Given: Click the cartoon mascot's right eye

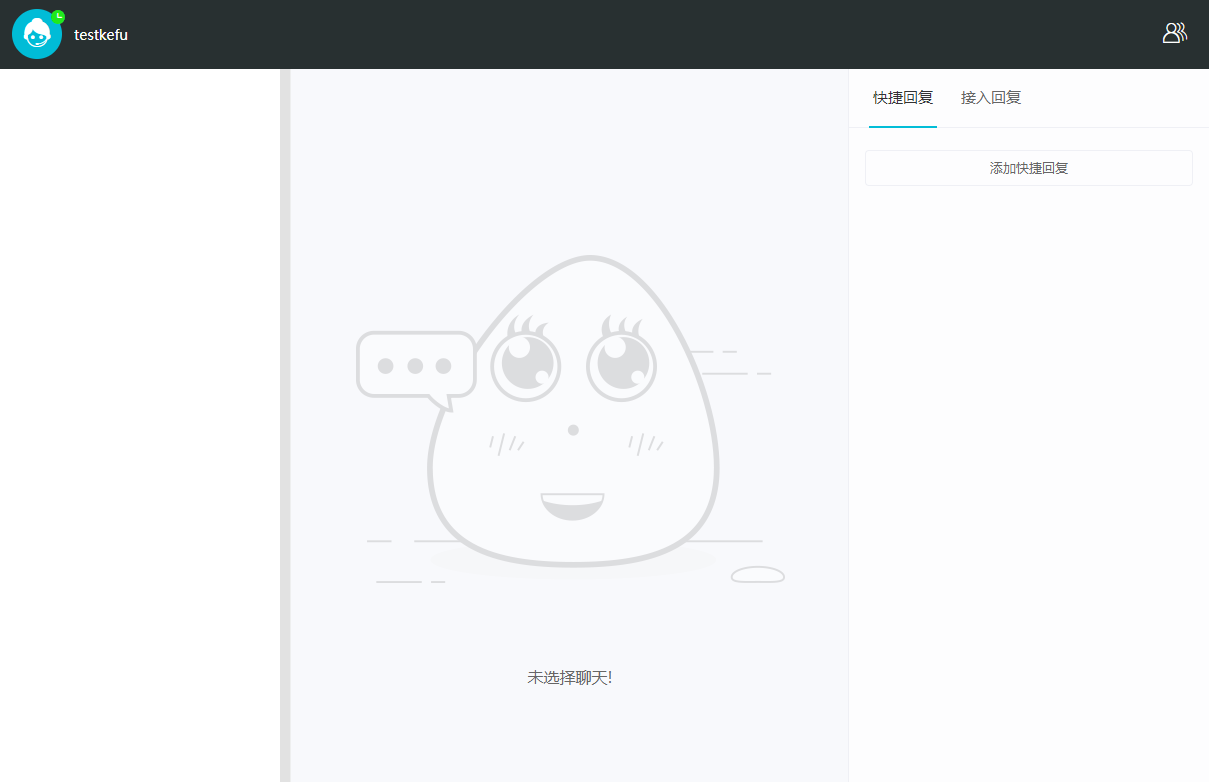Looking at the screenshot, I should pyautogui.click(x=620, y=363).
